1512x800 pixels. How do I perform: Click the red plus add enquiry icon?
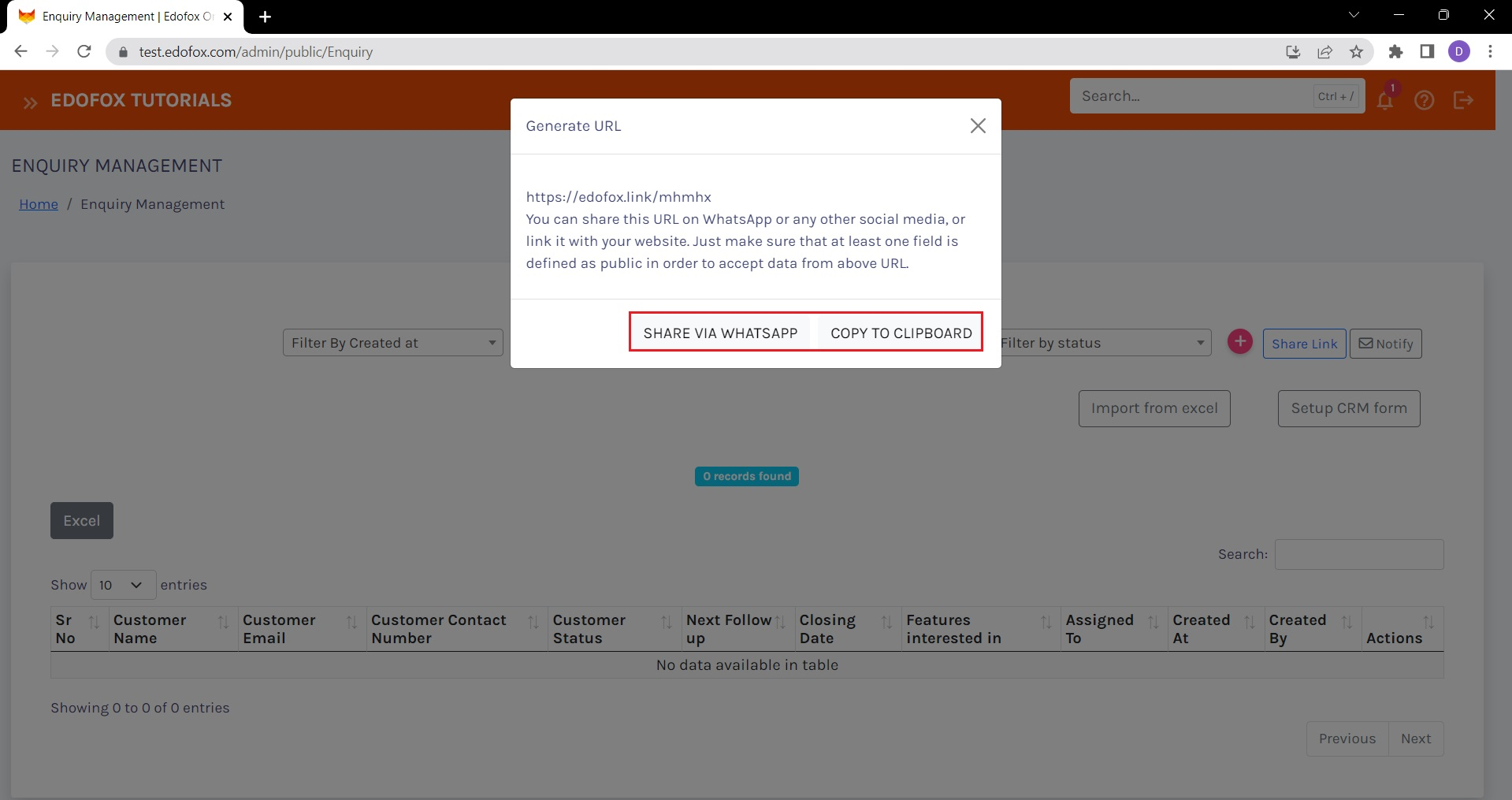click(1239, 342)
